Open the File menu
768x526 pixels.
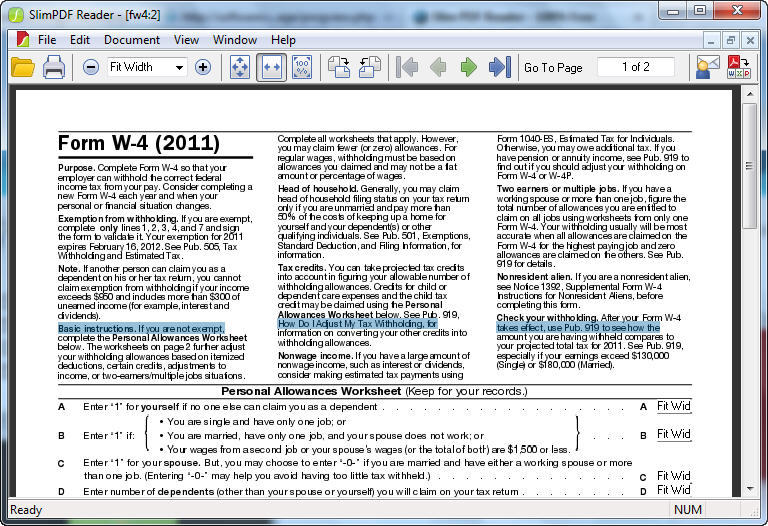pyautogui.click(x=47, y=40)
